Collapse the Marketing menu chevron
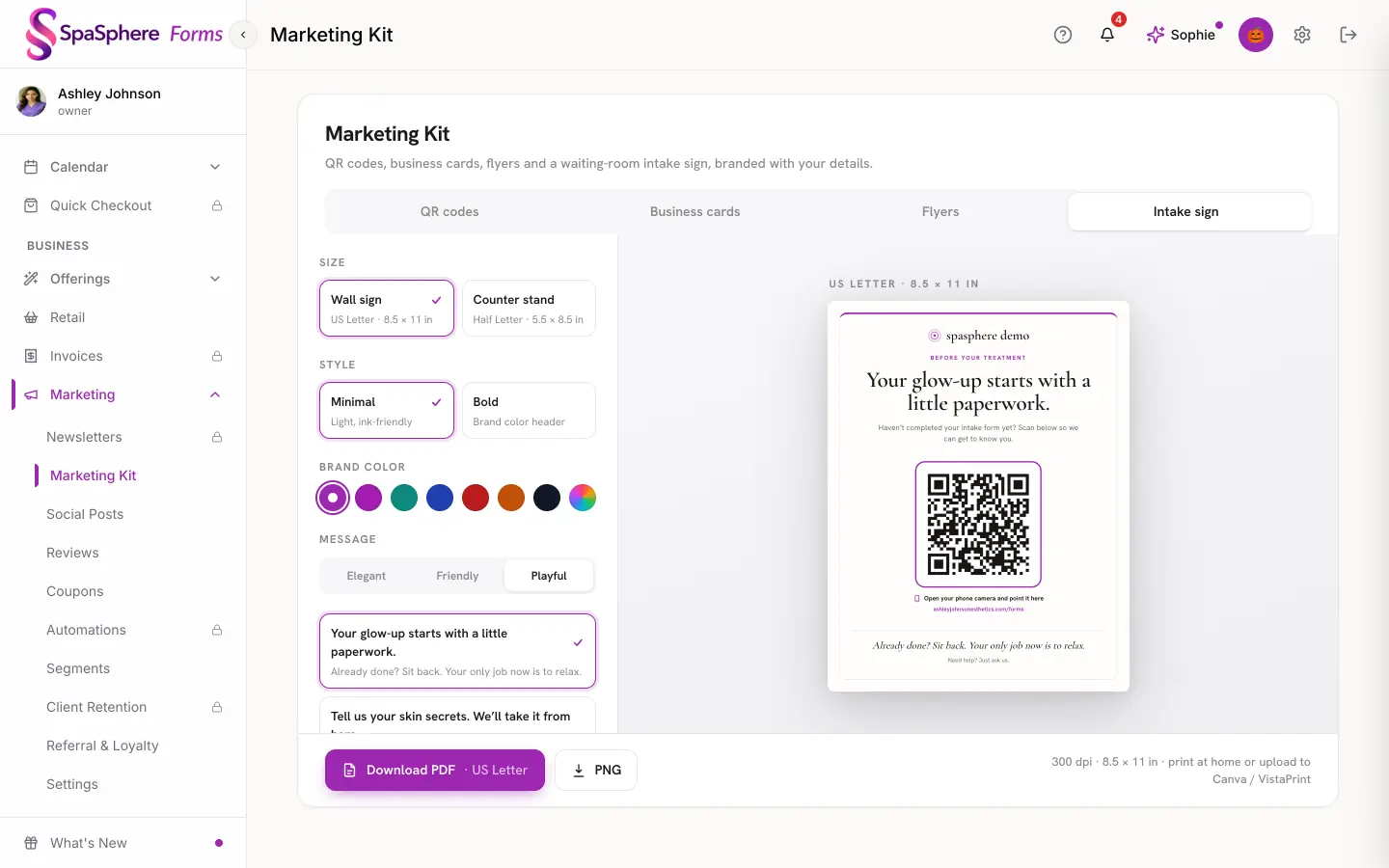 point(215,394)
